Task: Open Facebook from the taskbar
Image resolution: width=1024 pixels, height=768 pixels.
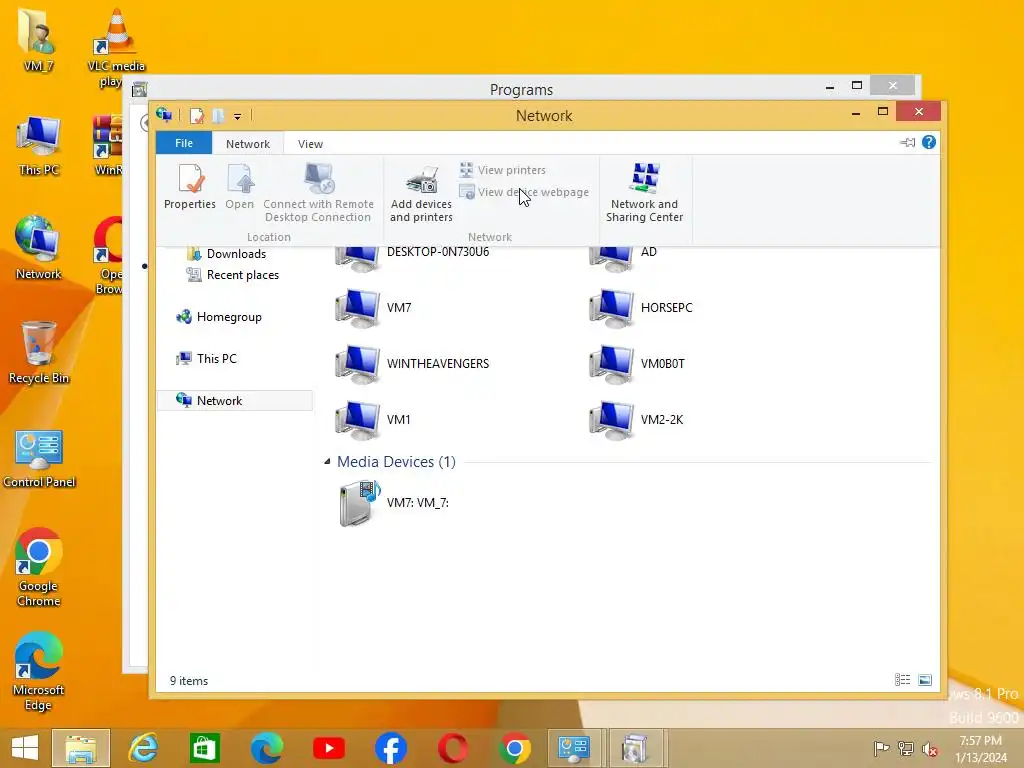Action: pos(391,748)
